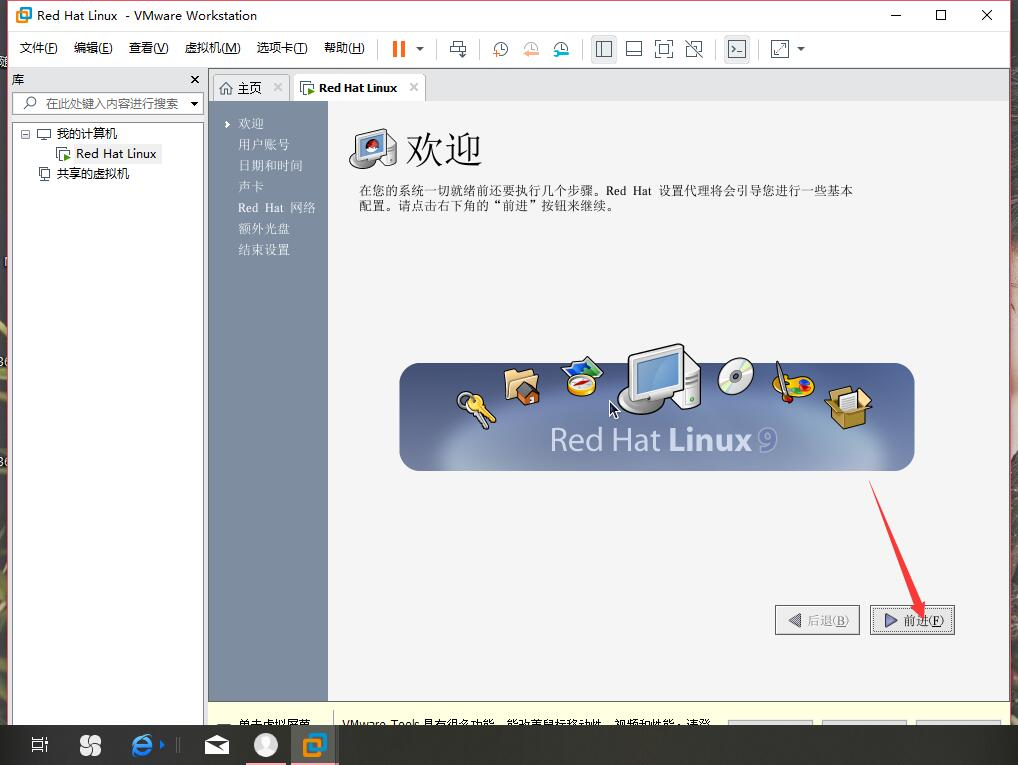Toggle the thumbnail bar view
Image resolution: width=1018 pixels, height=765 pixels.
(x=634, y=49)
